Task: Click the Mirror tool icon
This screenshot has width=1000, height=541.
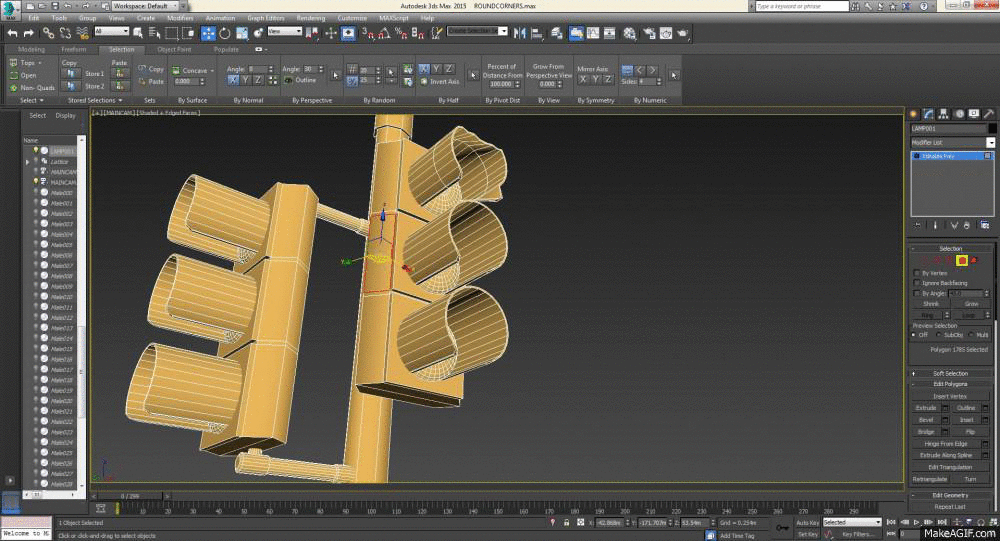Action: pyautogui.click(x=519, y=33)
